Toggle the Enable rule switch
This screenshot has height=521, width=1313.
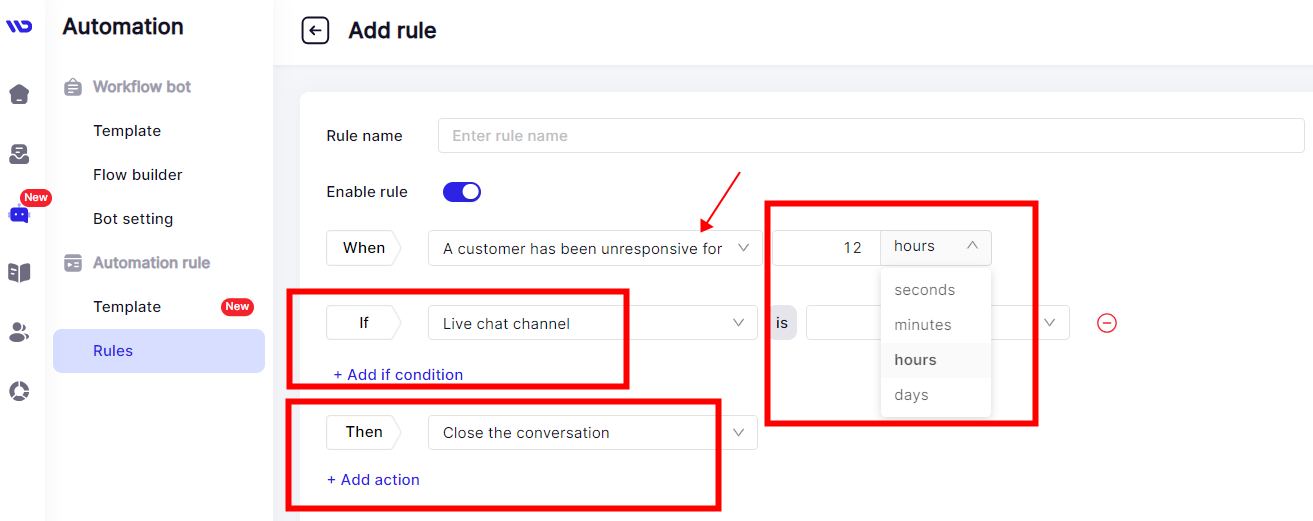click(462, 191)
